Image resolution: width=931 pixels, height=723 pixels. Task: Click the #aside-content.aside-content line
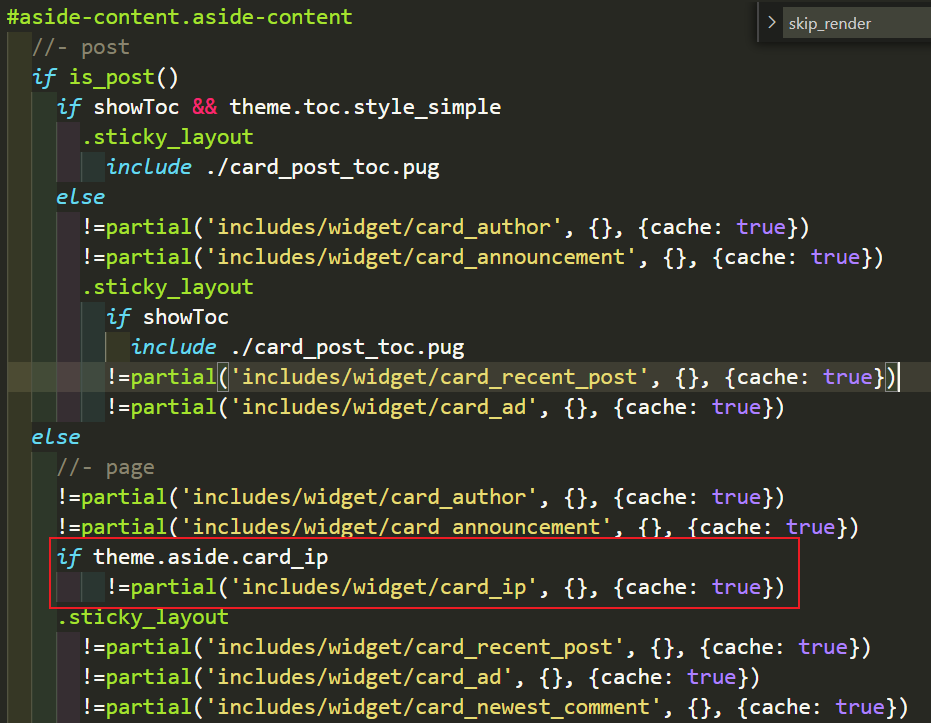tap(180, 17)
